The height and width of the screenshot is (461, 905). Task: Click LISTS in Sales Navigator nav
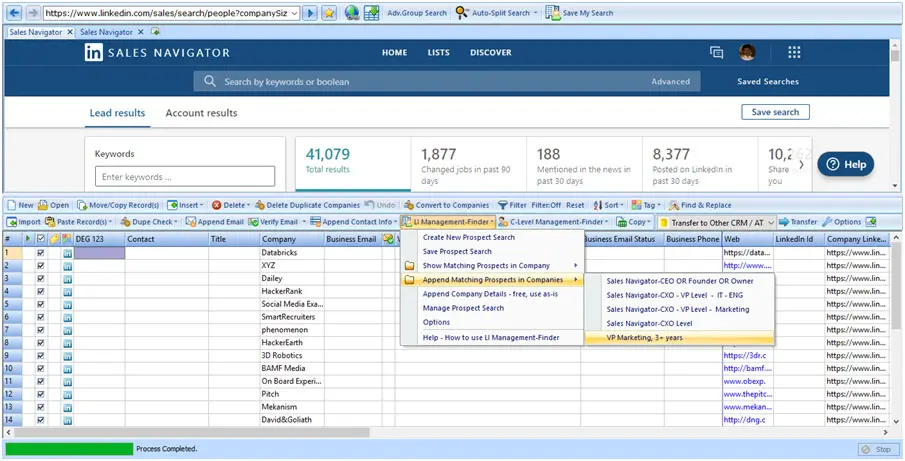click(x=438, y=53)
